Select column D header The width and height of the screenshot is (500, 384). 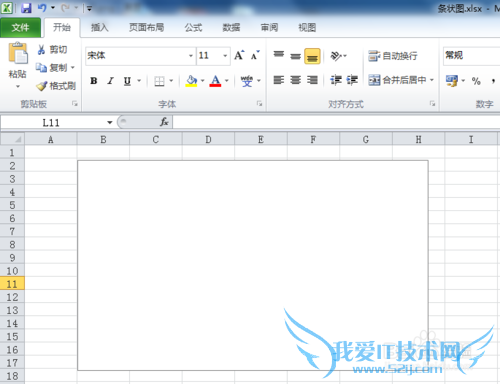[x=208, y=139]
